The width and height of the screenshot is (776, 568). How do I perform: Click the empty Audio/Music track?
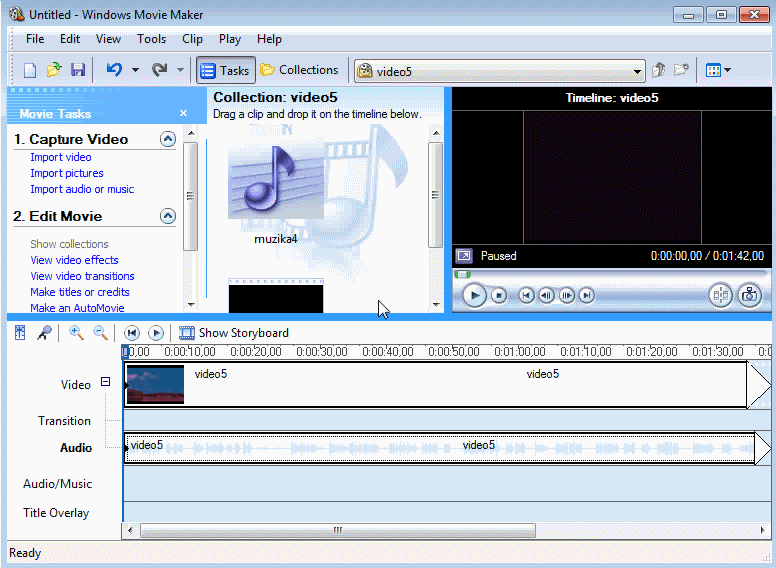click(447, 484)
